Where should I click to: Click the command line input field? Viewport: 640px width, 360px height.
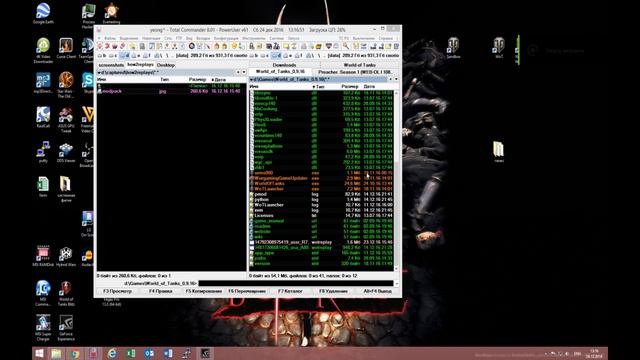(296, 283)
